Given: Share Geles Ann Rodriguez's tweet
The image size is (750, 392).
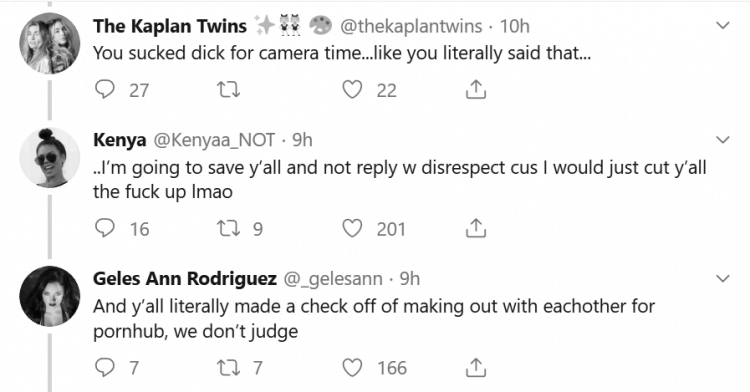Looking at the screenshot, I should (475, 367).
